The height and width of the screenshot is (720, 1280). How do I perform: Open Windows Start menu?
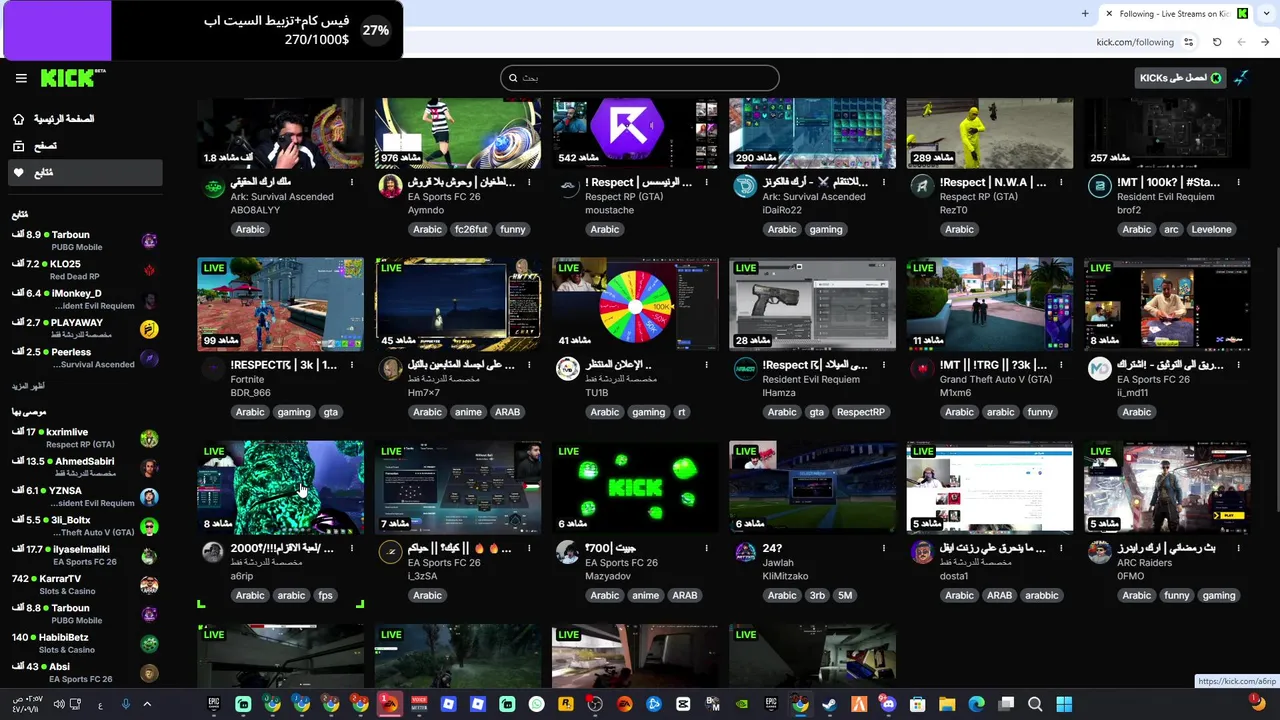point(1064,704)
